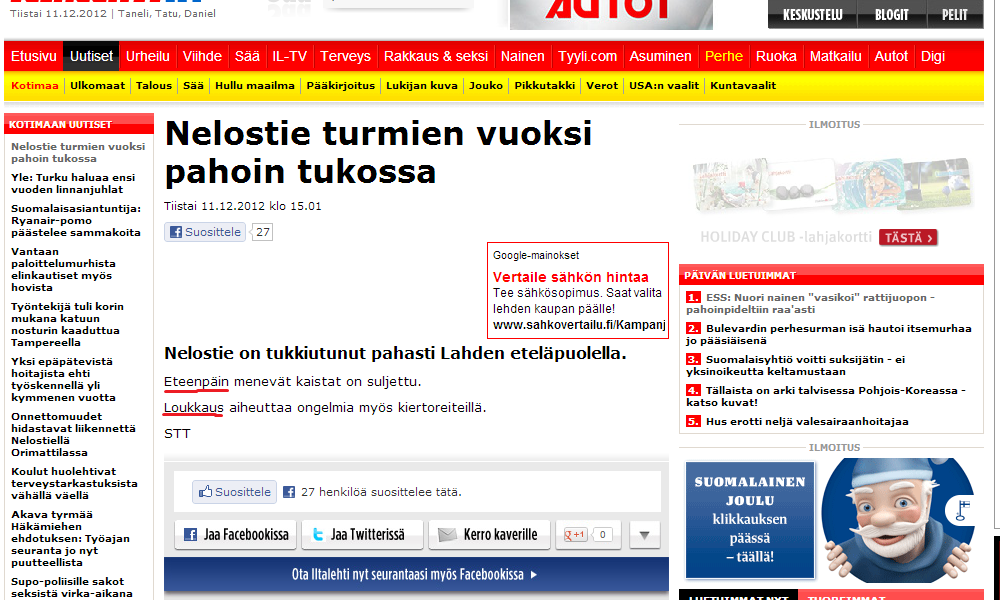1000x600 pixels.
Task: Click the Vertaile sähkön hintaa ad link
Action: click(x=571, y=277)
